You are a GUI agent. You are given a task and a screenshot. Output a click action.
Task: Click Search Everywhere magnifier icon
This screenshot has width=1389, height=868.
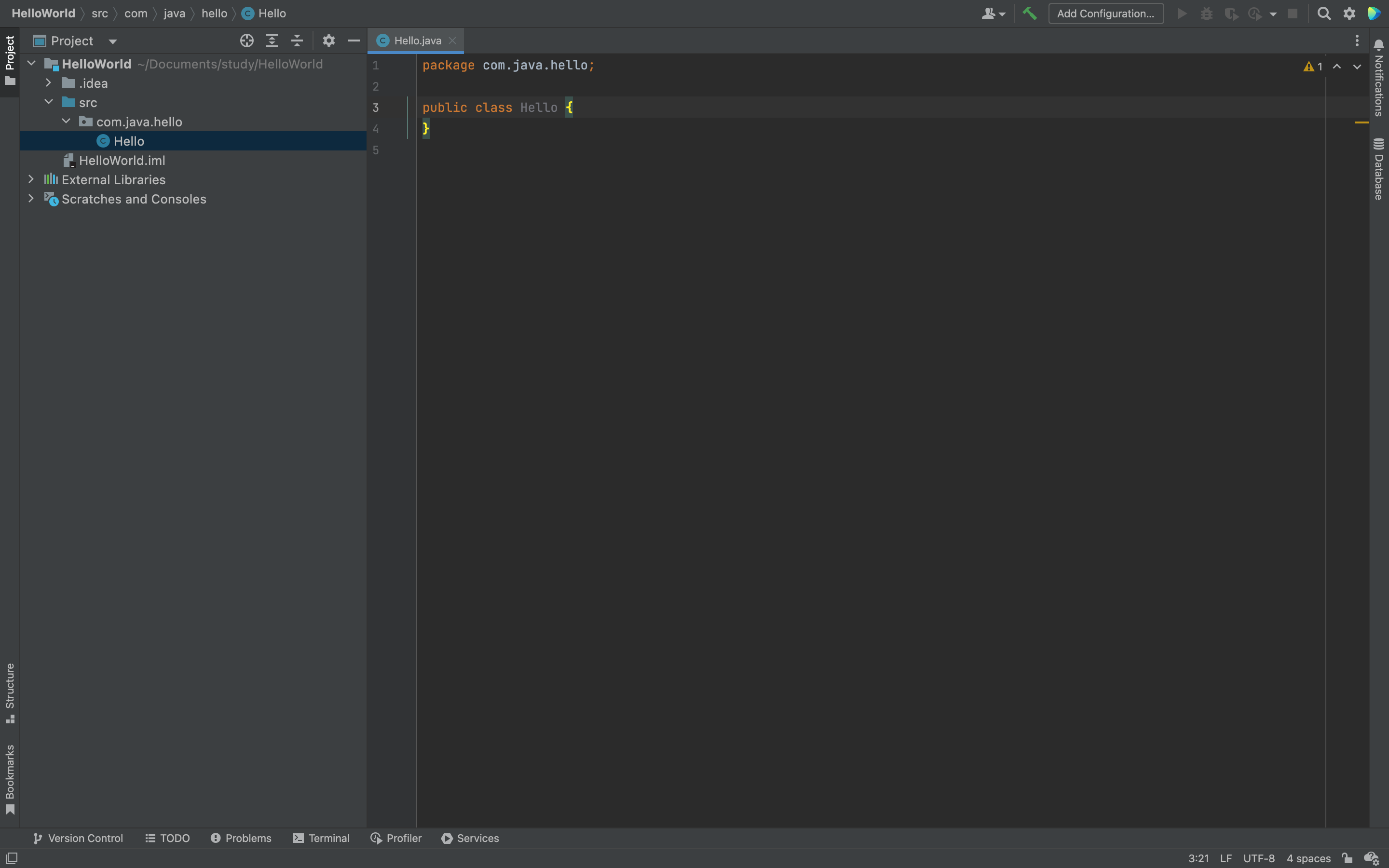tap(1323, 13)
